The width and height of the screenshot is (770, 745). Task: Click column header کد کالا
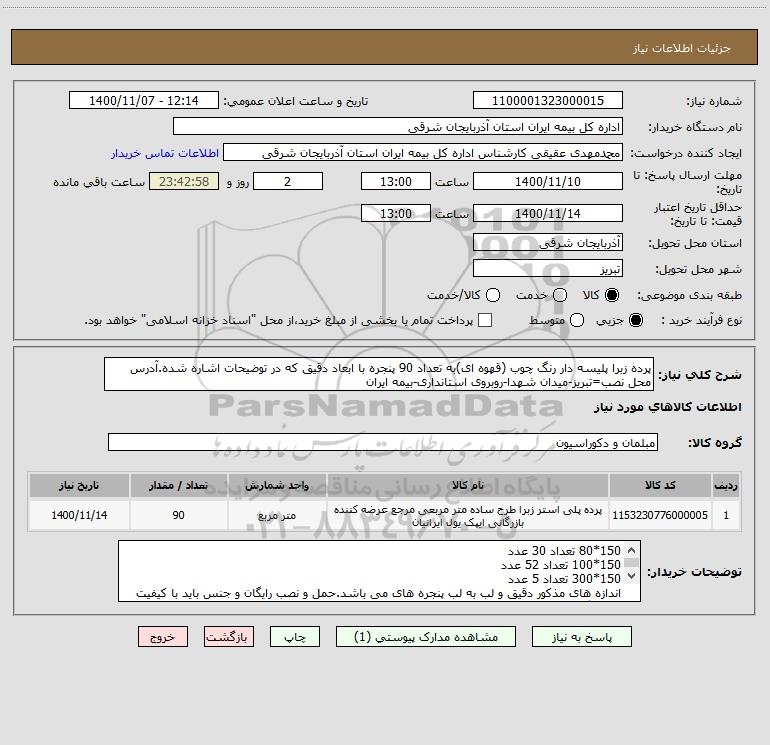click(x=660, y=485)
